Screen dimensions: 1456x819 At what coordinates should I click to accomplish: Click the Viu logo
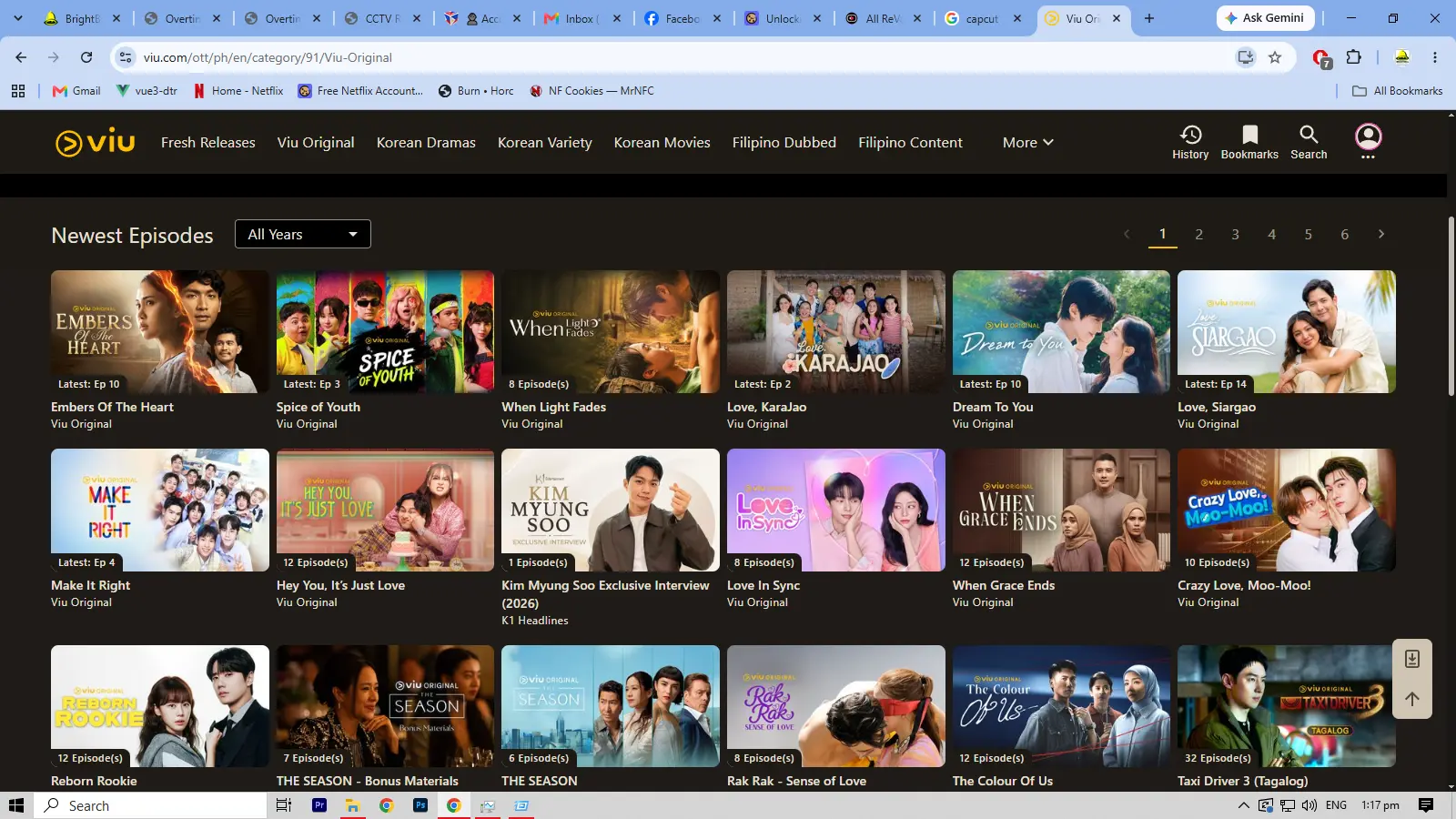click(95, 143)
